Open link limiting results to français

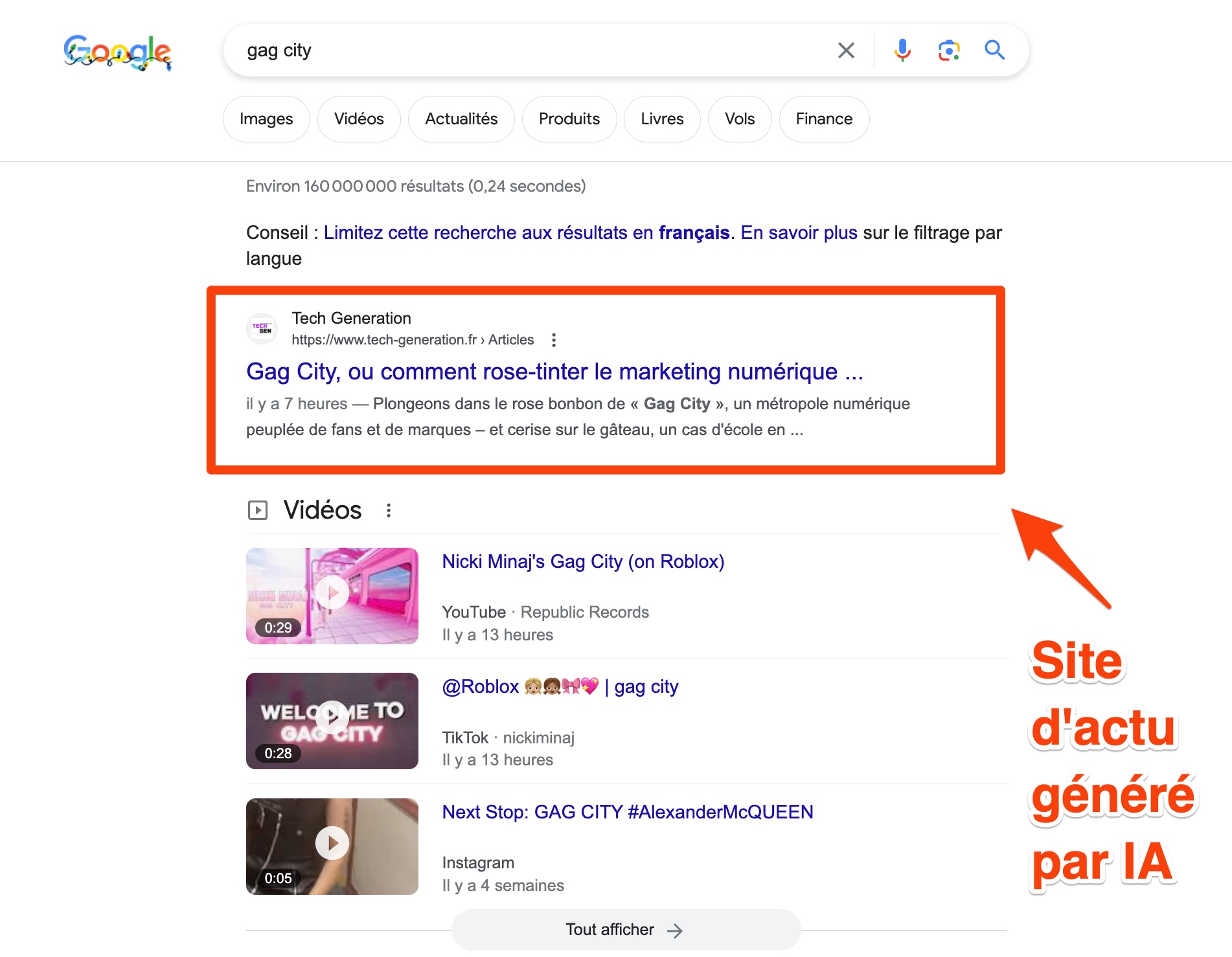527,232
